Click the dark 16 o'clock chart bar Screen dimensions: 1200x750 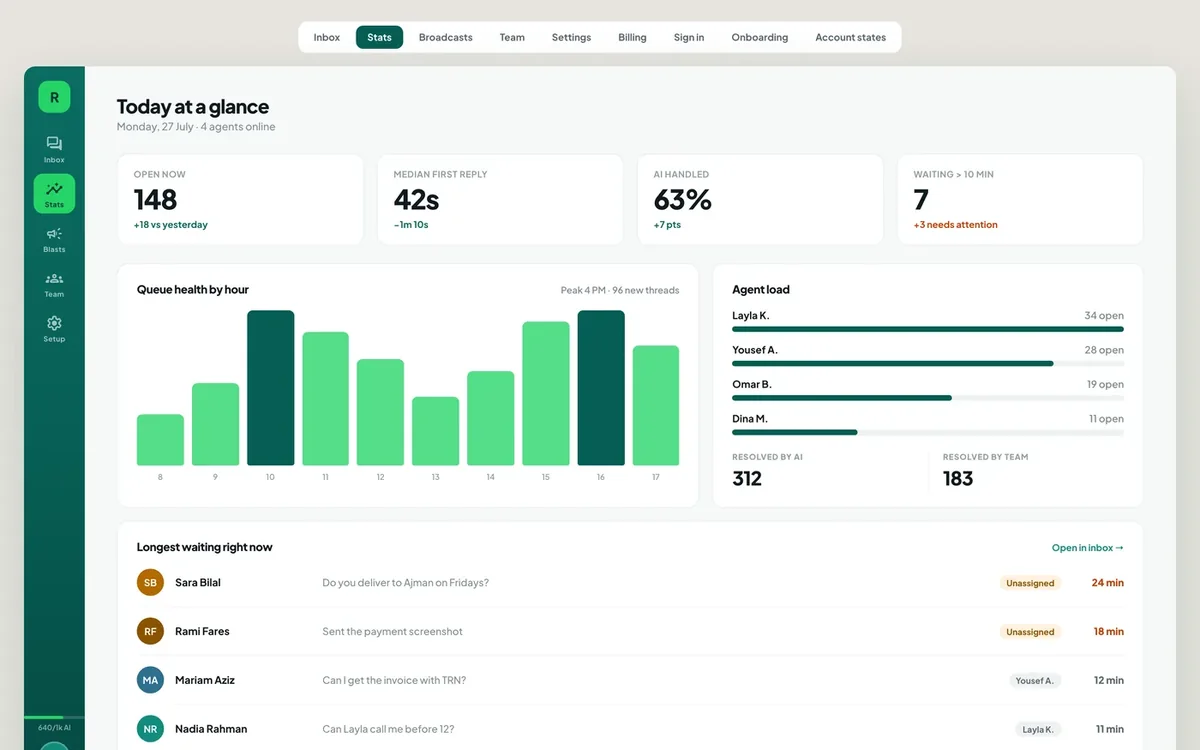[x=601, y=388]
